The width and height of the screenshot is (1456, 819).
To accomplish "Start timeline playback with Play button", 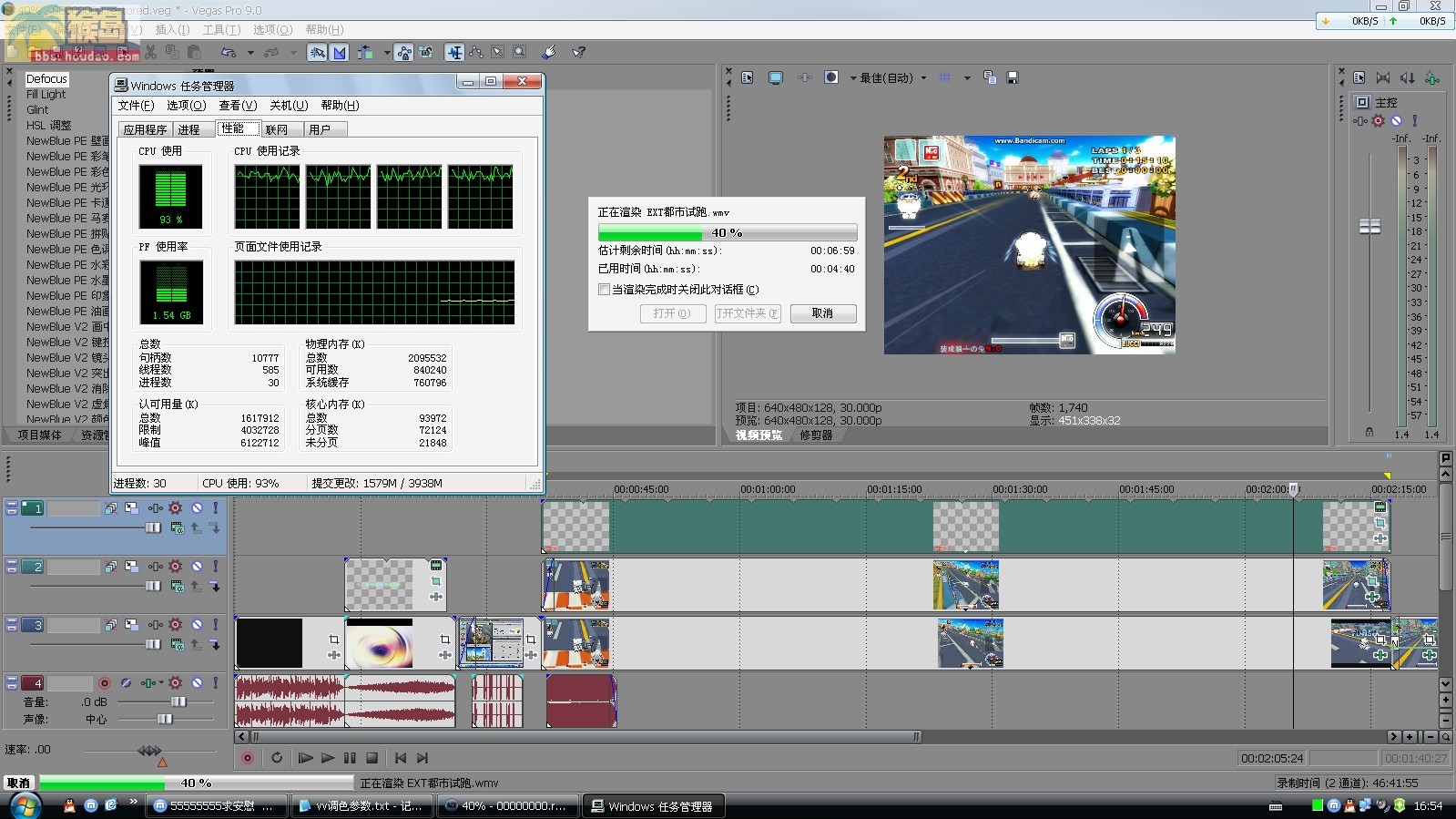I will [327, 758].
